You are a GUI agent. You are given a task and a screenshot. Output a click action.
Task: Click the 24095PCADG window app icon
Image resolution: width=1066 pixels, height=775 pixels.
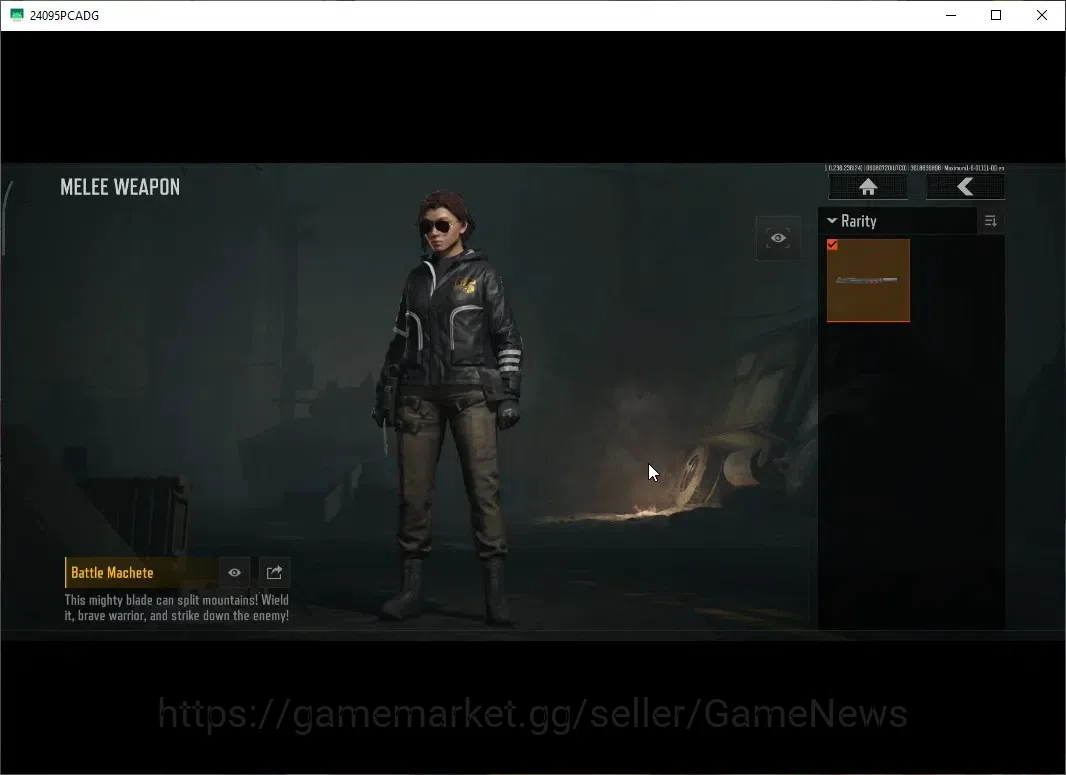16,15
